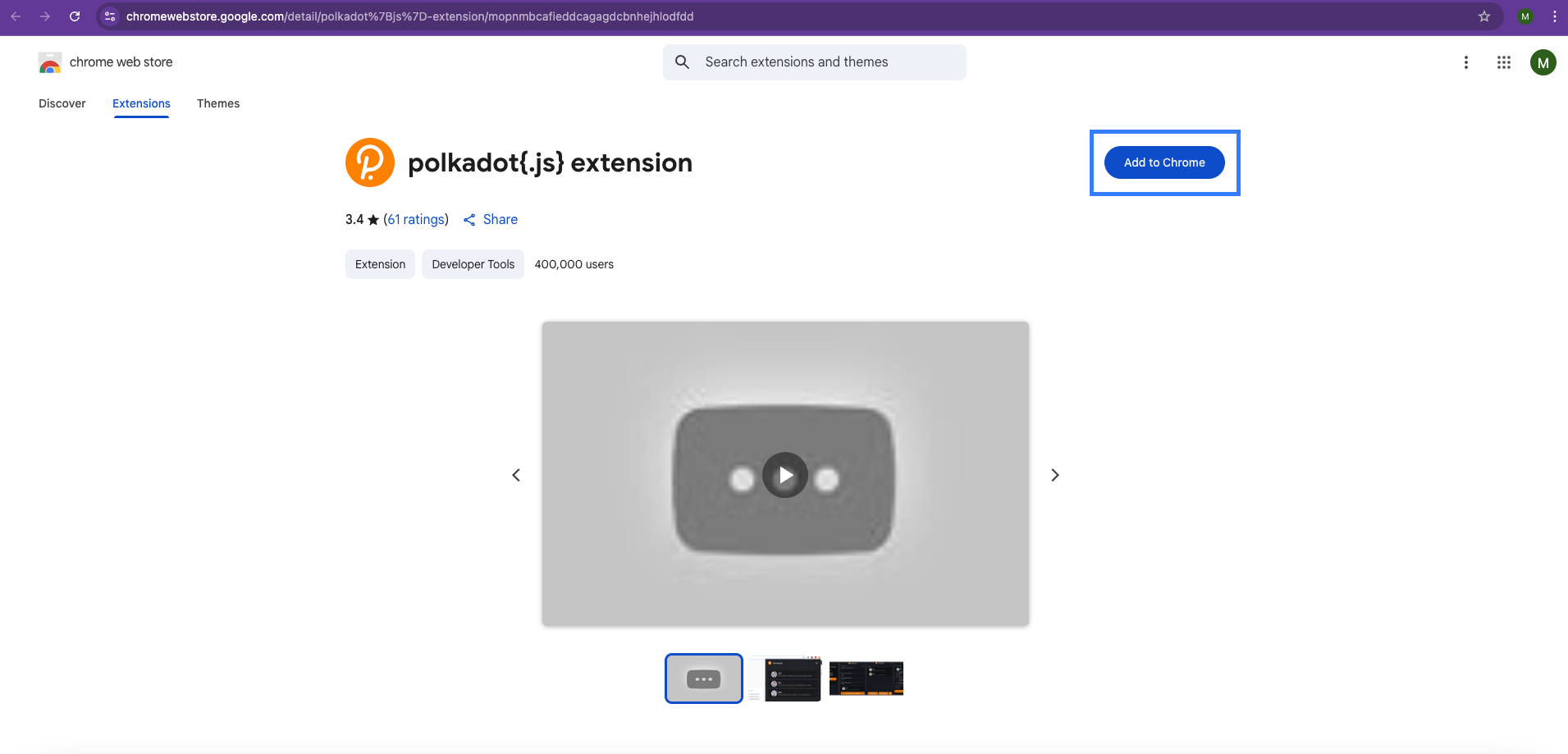Show next screenshot with right chevron
The height and width of the screenshot is (754, 1568).
click(1055, 475)
